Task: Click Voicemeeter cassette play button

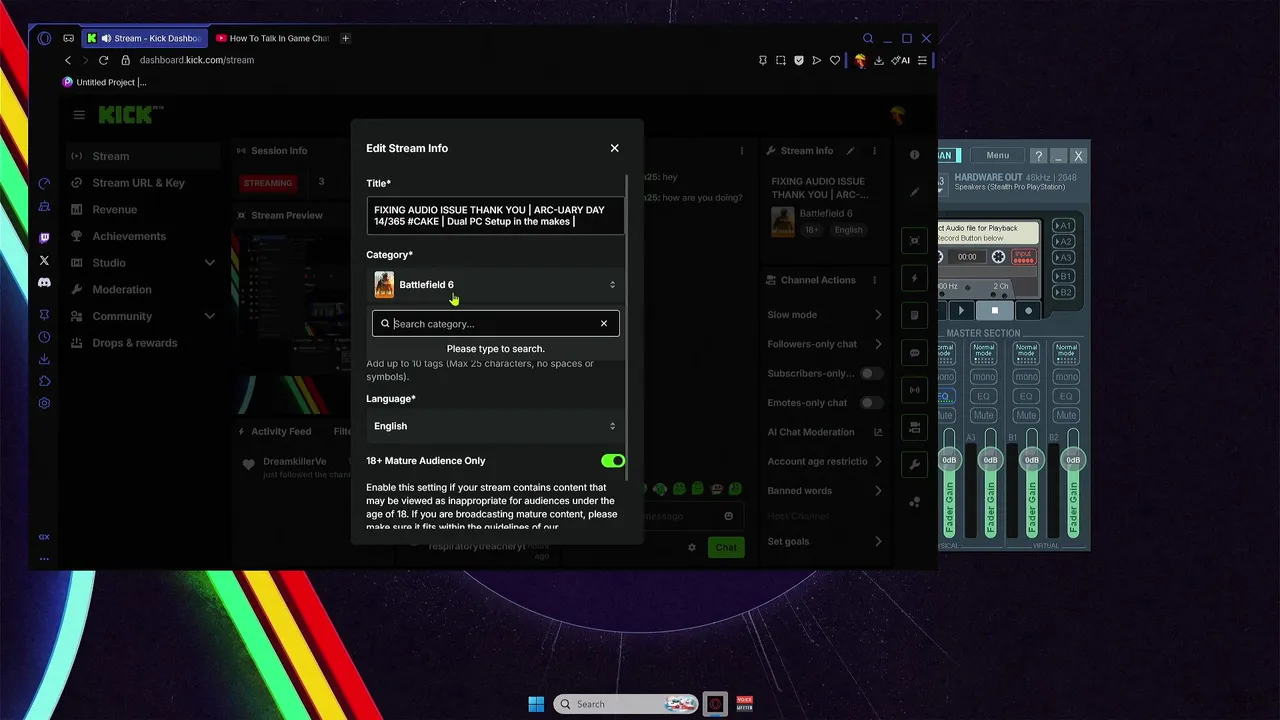Action: point(962,311)
